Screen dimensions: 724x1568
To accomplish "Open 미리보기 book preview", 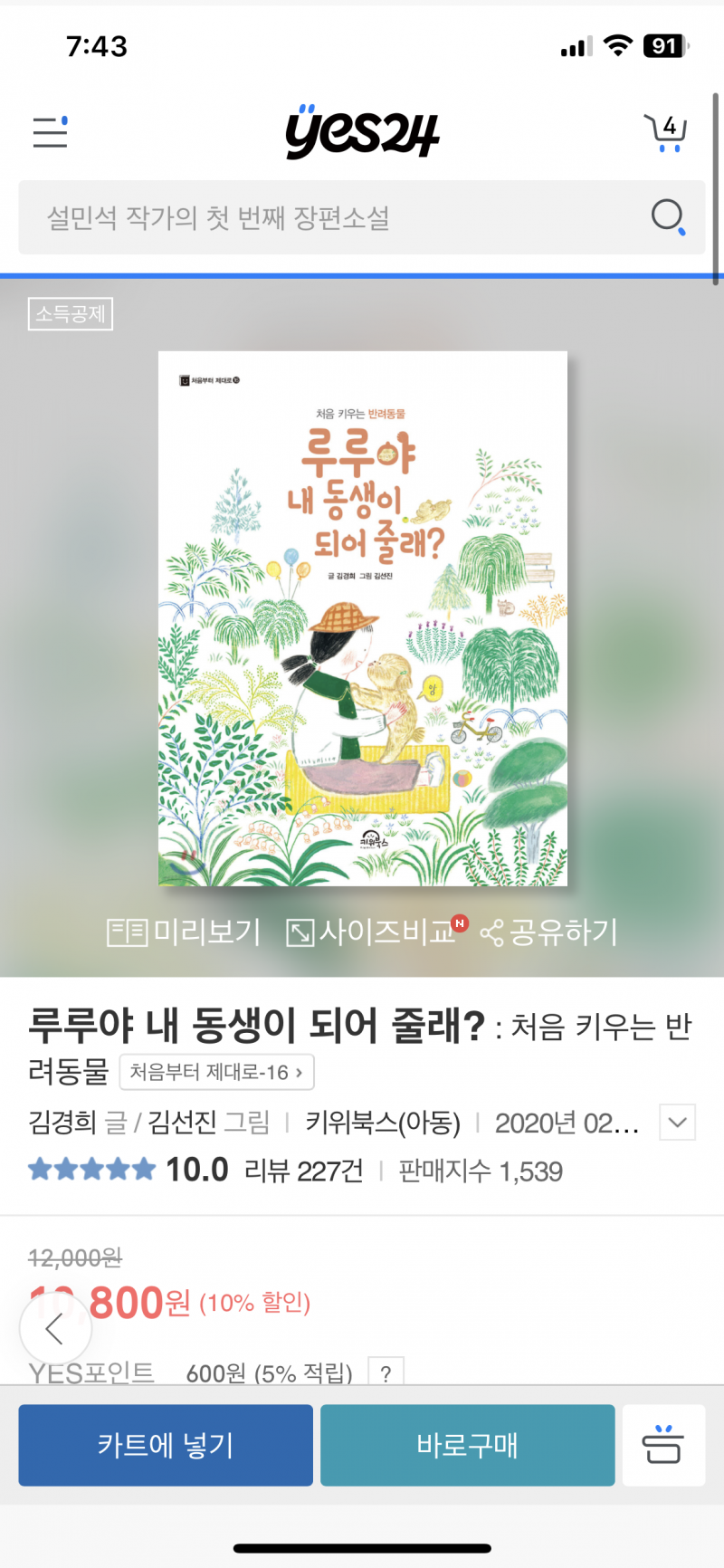I will point(184,932).
